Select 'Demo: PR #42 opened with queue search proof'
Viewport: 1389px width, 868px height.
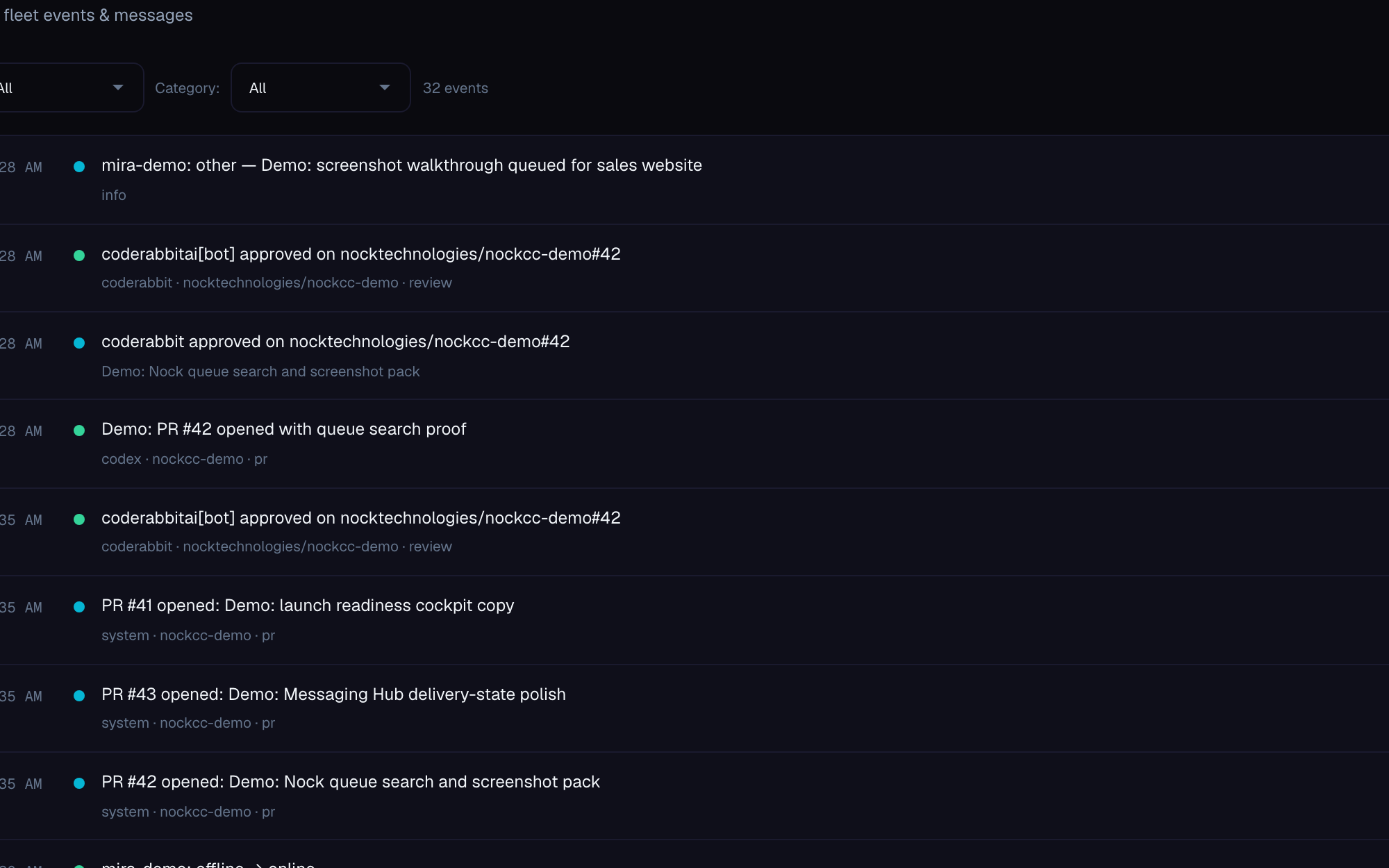click(x=283, y=429)
